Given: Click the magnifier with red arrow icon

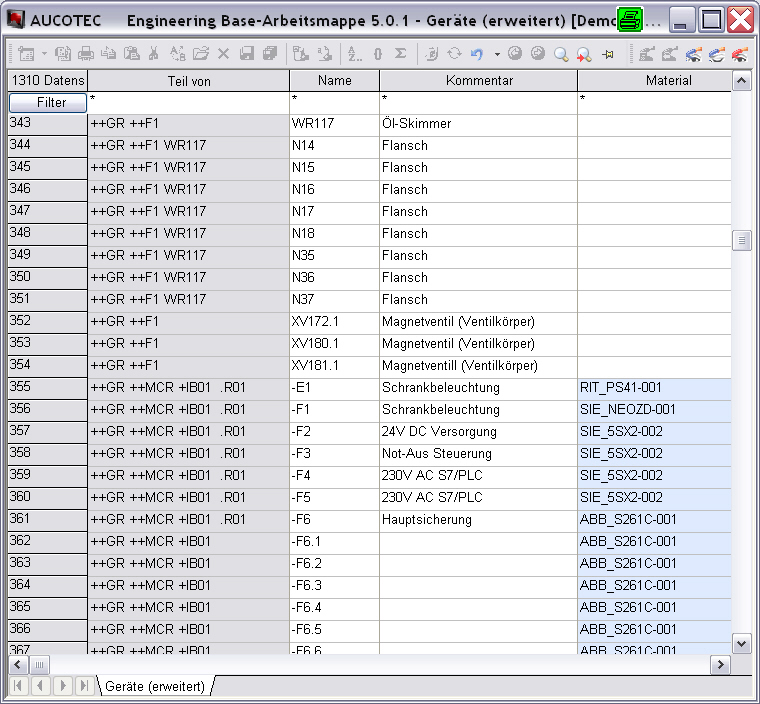Looking at the screenshot, I should (x=584, y=54).
